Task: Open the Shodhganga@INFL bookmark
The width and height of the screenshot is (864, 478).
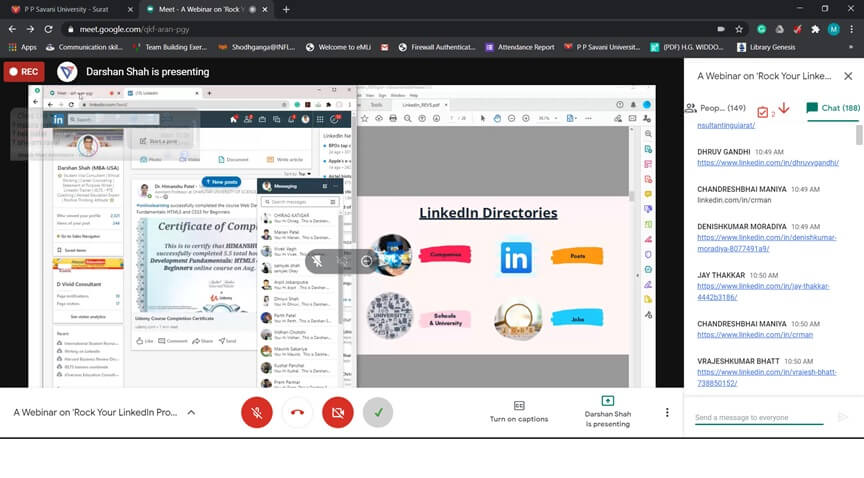Action: point(257,47)
